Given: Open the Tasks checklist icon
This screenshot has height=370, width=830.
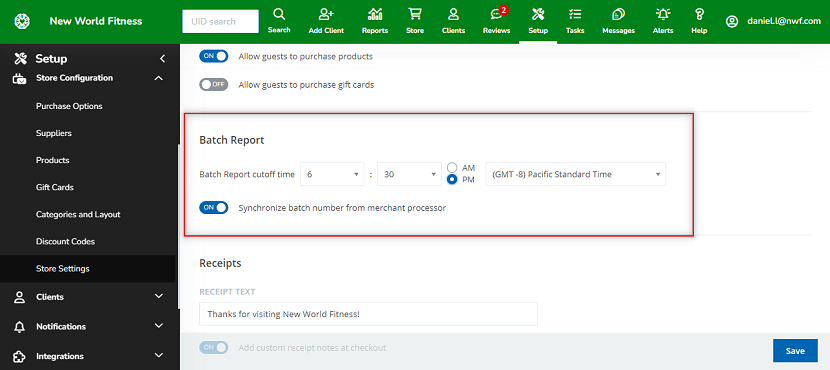Looking at the screenshot, I should point(575,14).
